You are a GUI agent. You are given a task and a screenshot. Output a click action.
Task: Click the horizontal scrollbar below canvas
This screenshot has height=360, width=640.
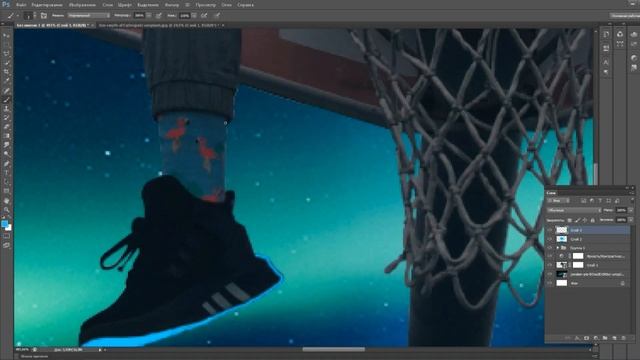click(333, 349)
